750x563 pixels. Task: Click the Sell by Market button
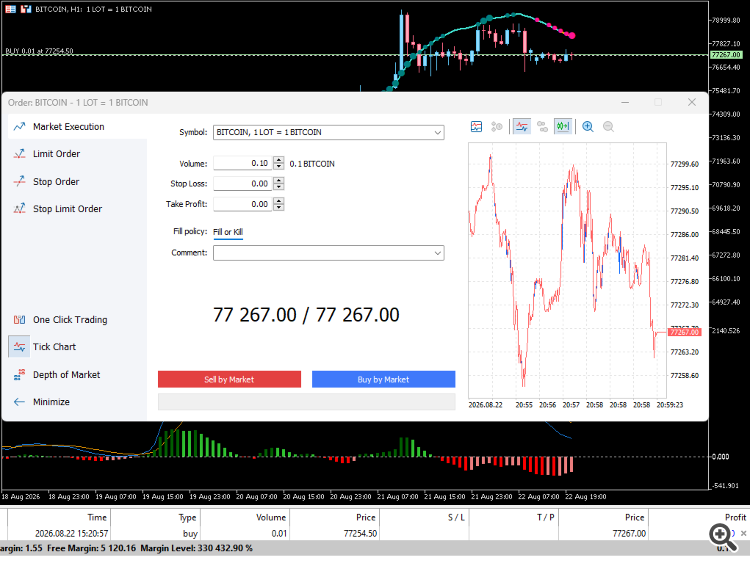230,379
